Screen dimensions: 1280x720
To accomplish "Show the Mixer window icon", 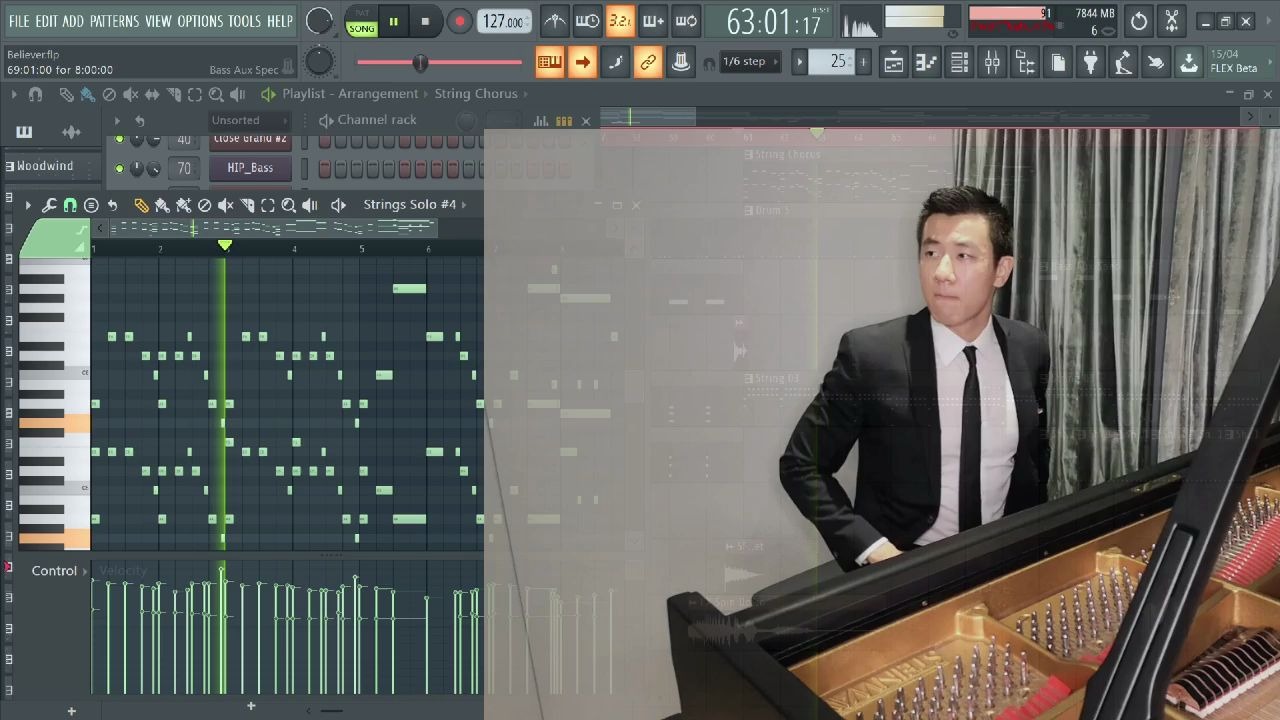I will [992, 63].
